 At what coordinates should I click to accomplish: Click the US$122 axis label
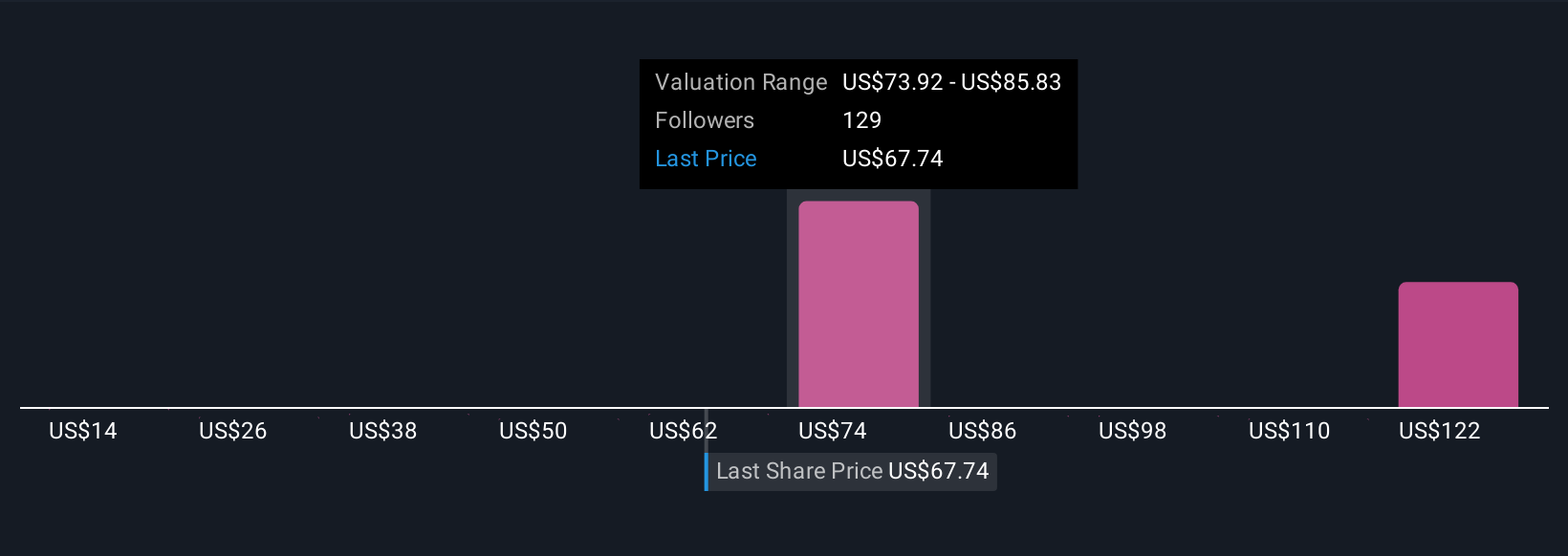pos(1440,431)
